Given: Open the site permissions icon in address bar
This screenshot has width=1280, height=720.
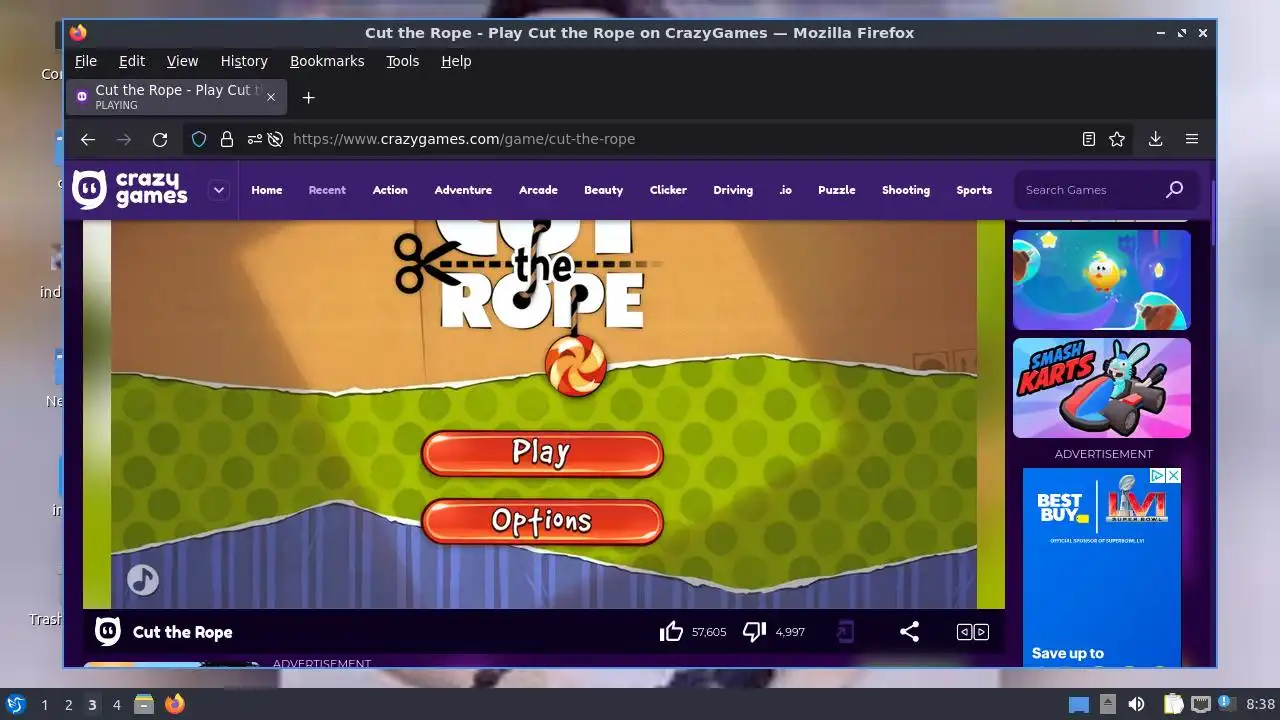Looking at the screenshot, I should tap(254, 139).
